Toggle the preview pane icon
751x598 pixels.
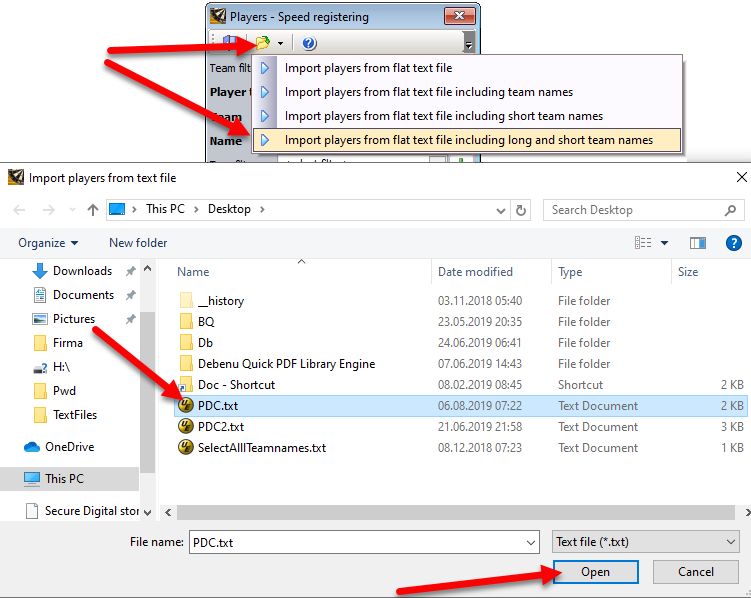698,243
